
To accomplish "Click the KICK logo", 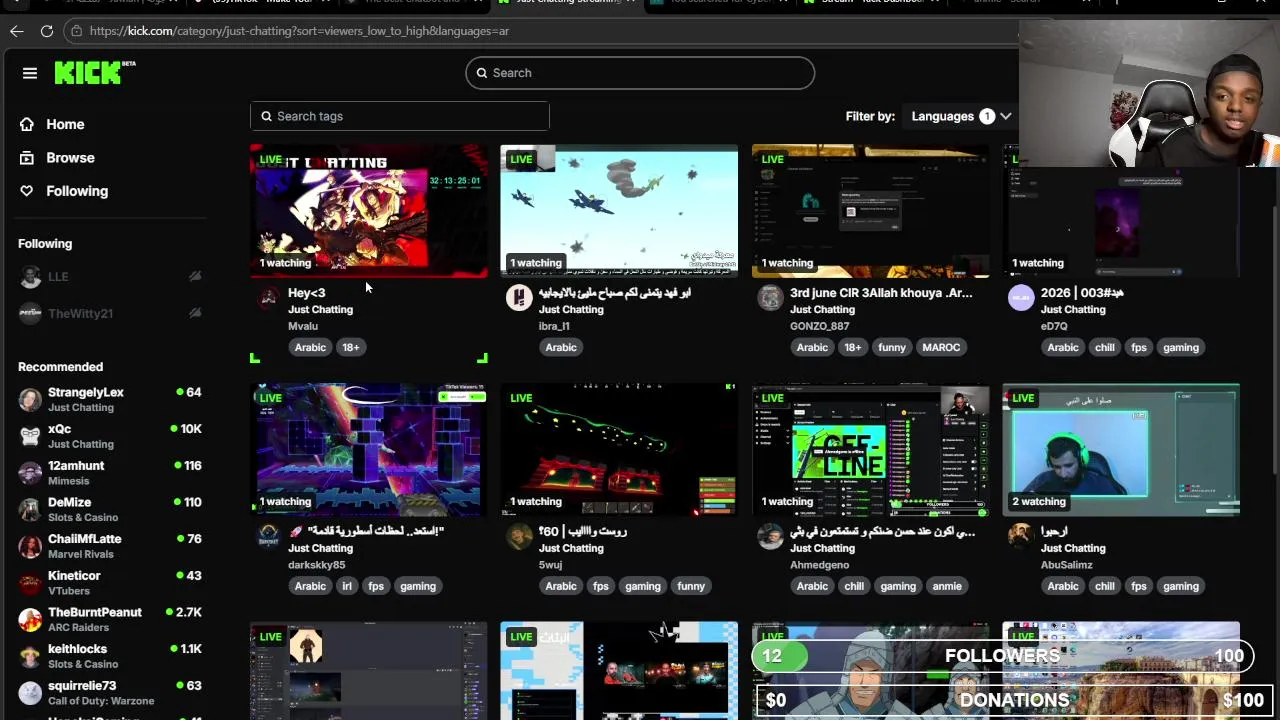I will (94, 72).
